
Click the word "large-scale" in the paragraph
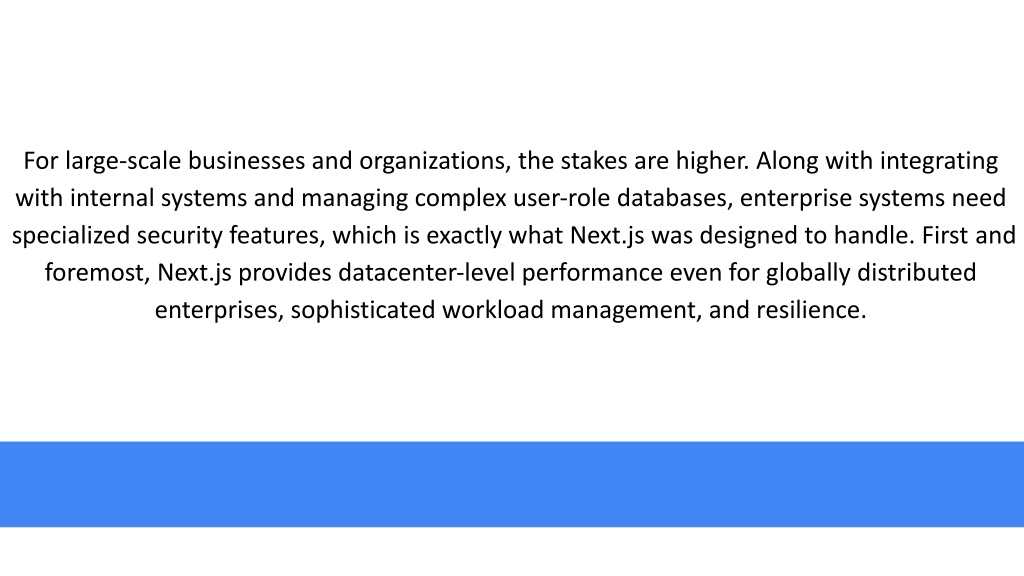pos(123,161)
